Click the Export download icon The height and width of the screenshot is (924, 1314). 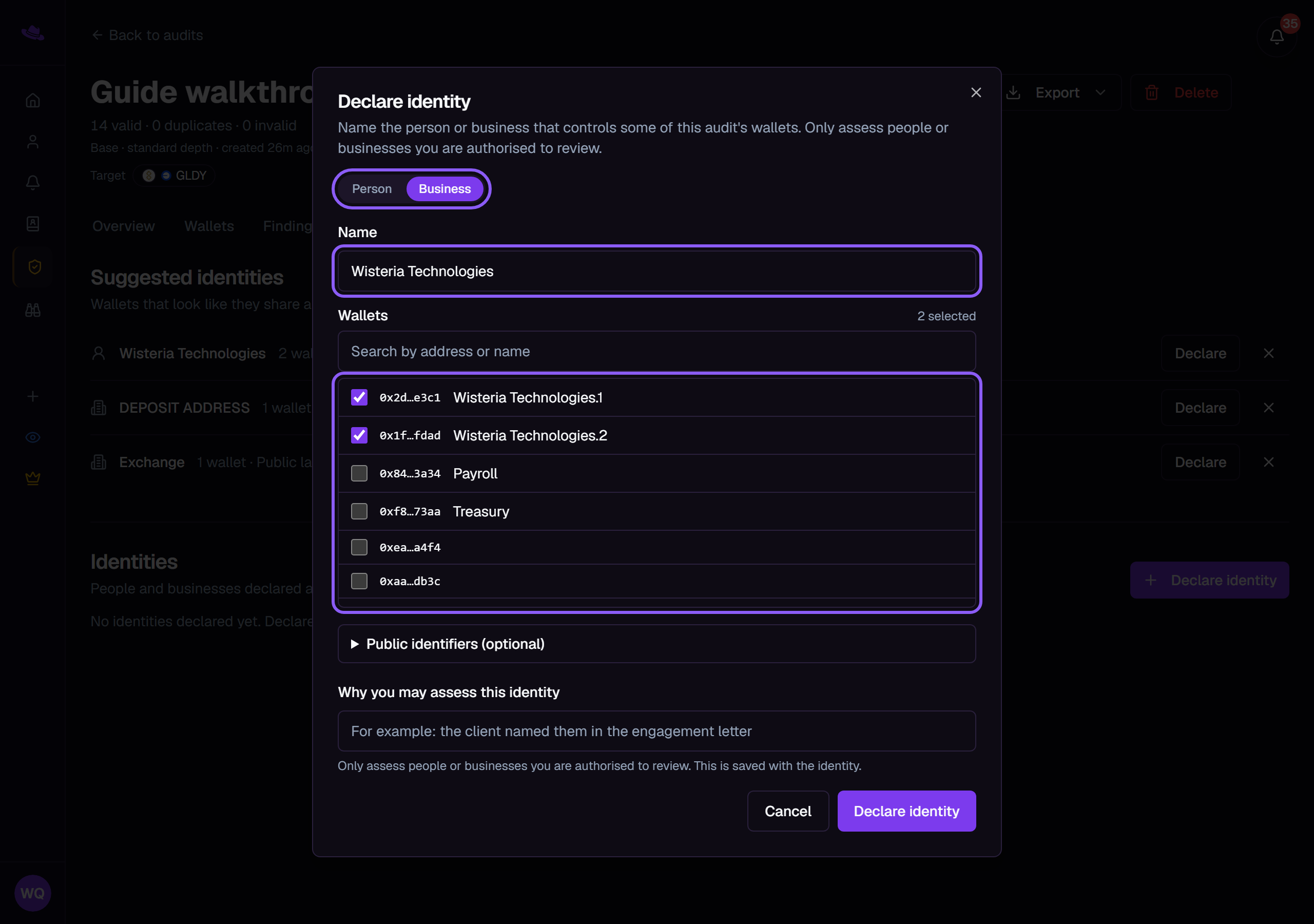[1013, 93]
